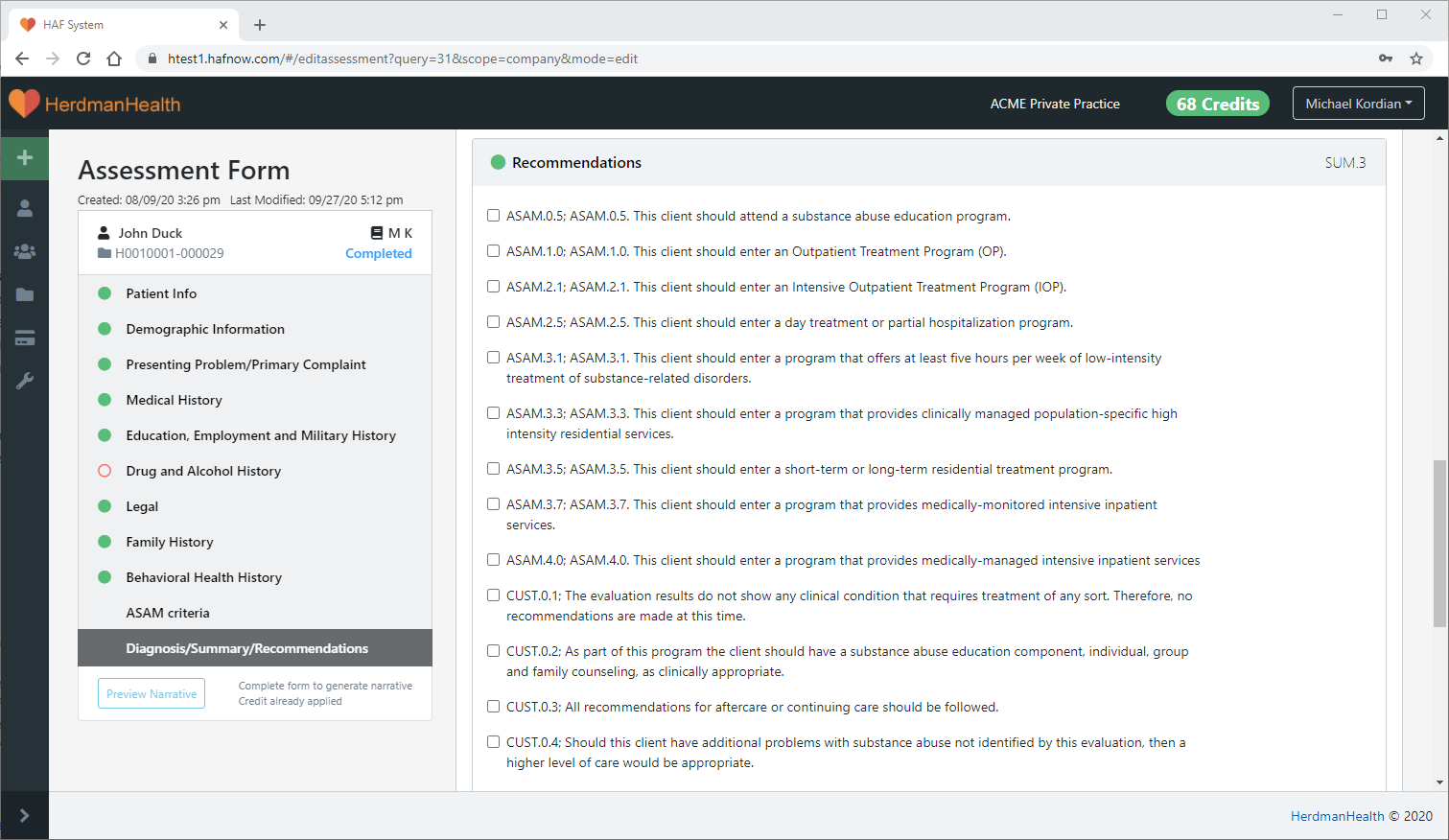Select the ASAM criteria section
Viewport: 1449px width, 840px height.
(168, 613)
